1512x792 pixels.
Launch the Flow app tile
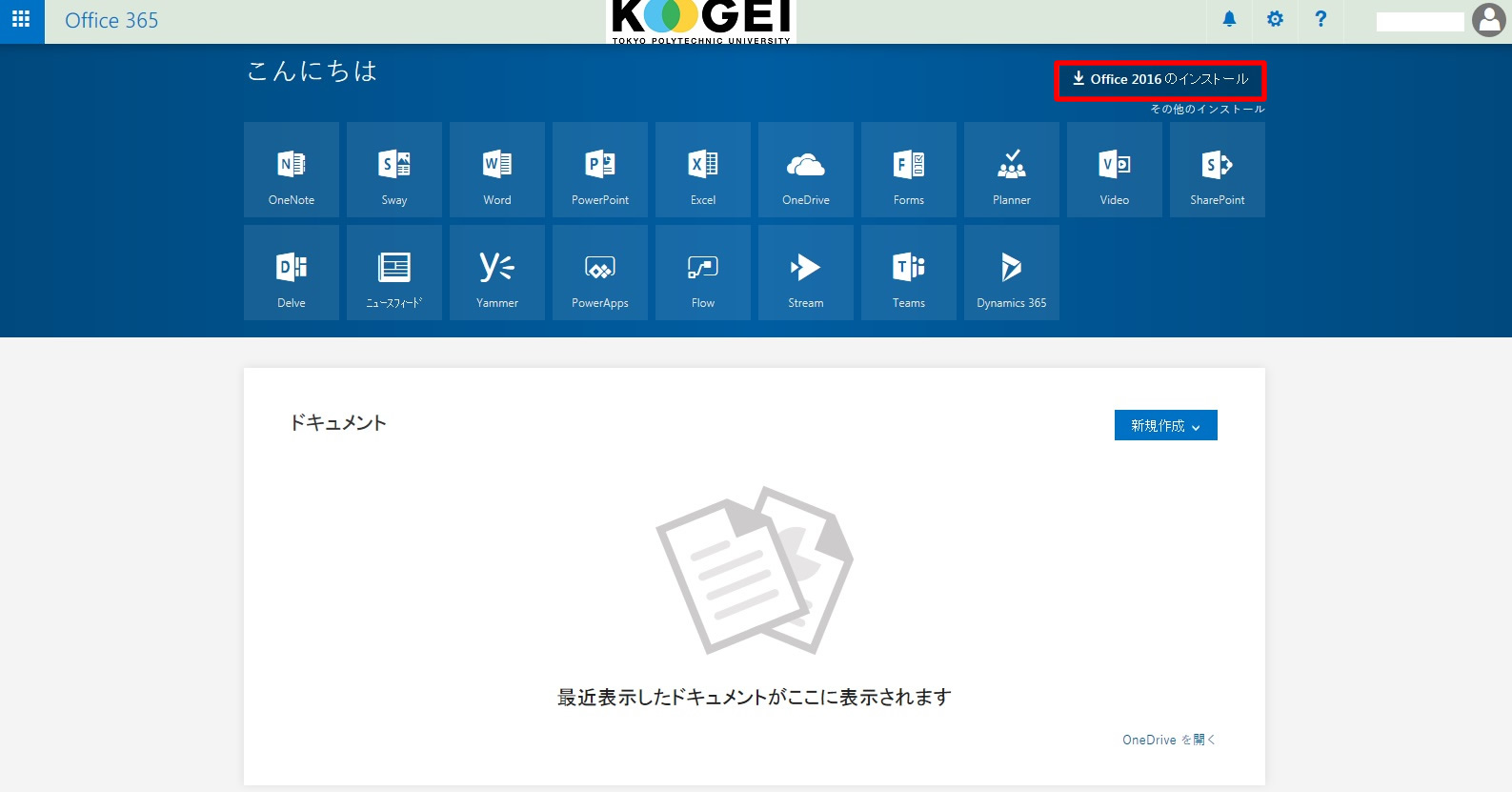pyautogui.click(x=703, y=273)
